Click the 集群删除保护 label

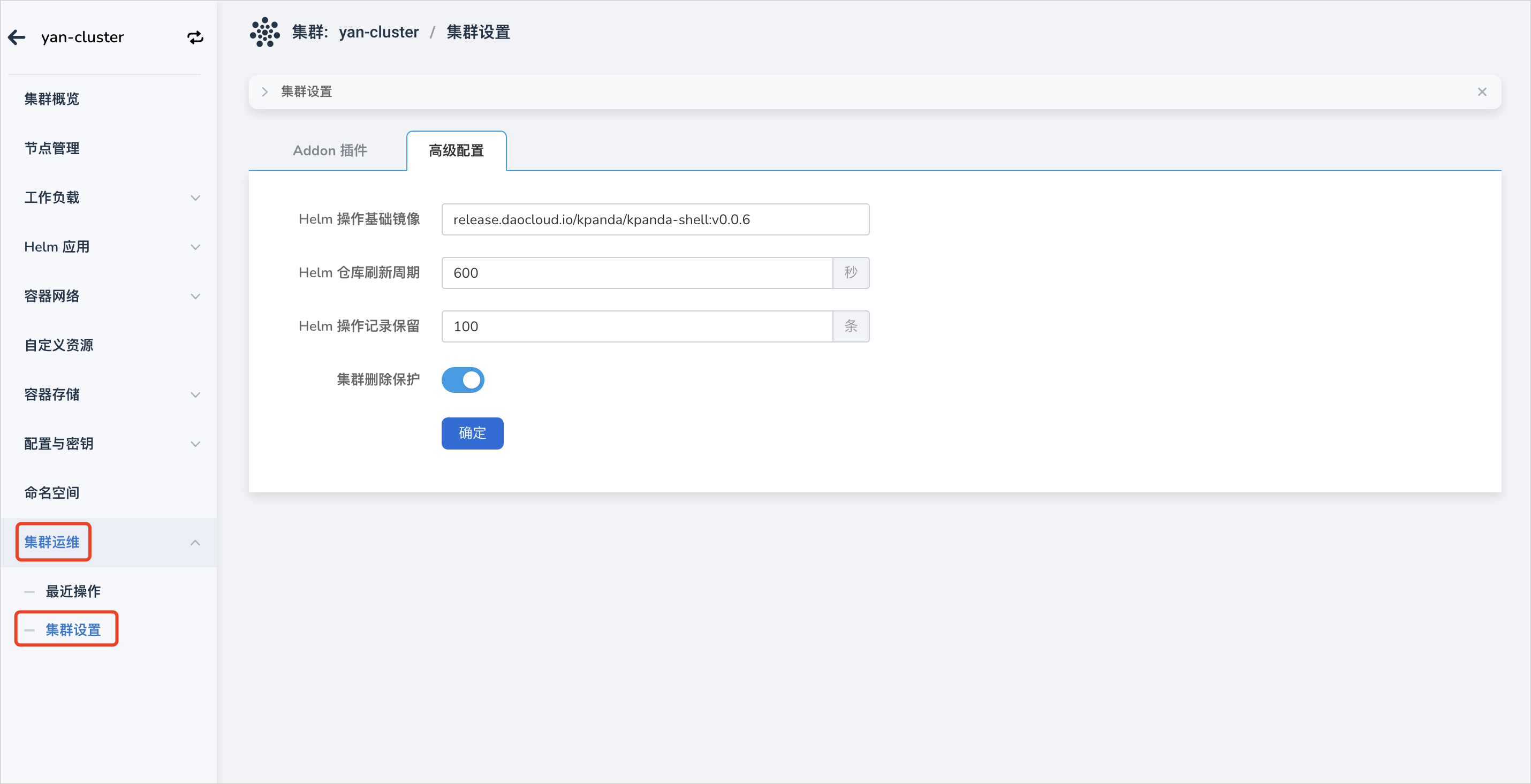[x=378, y=379]
